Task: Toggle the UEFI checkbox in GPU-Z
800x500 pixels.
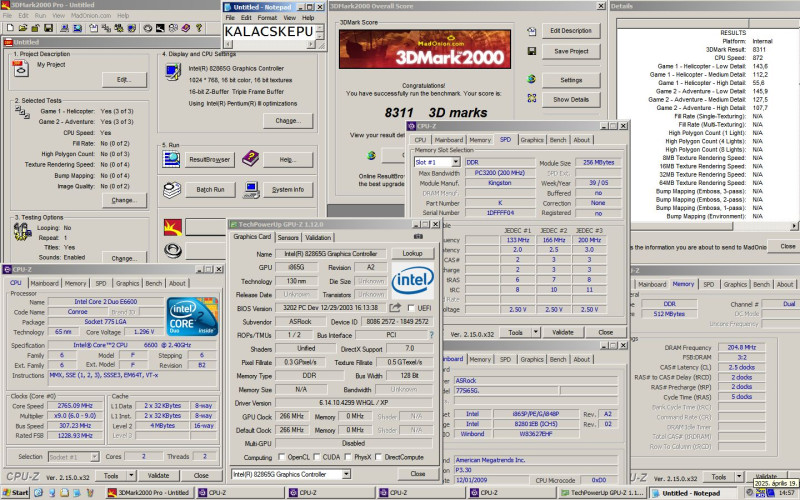Action: pyautogui.click(x=411, y=308)
